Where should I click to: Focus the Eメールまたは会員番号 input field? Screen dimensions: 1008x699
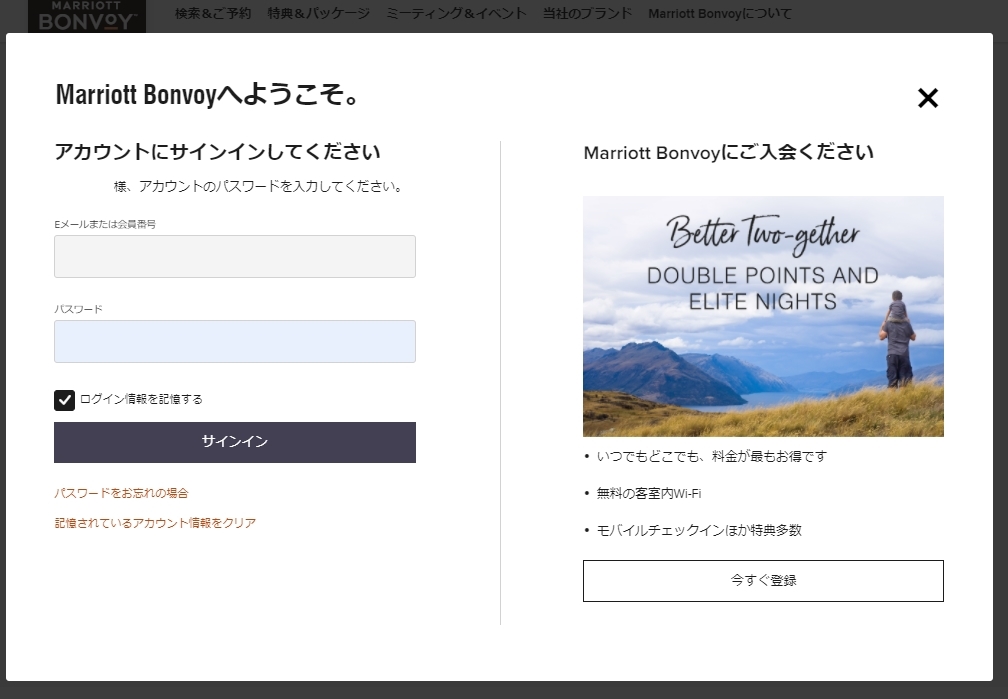click(235, 257)
